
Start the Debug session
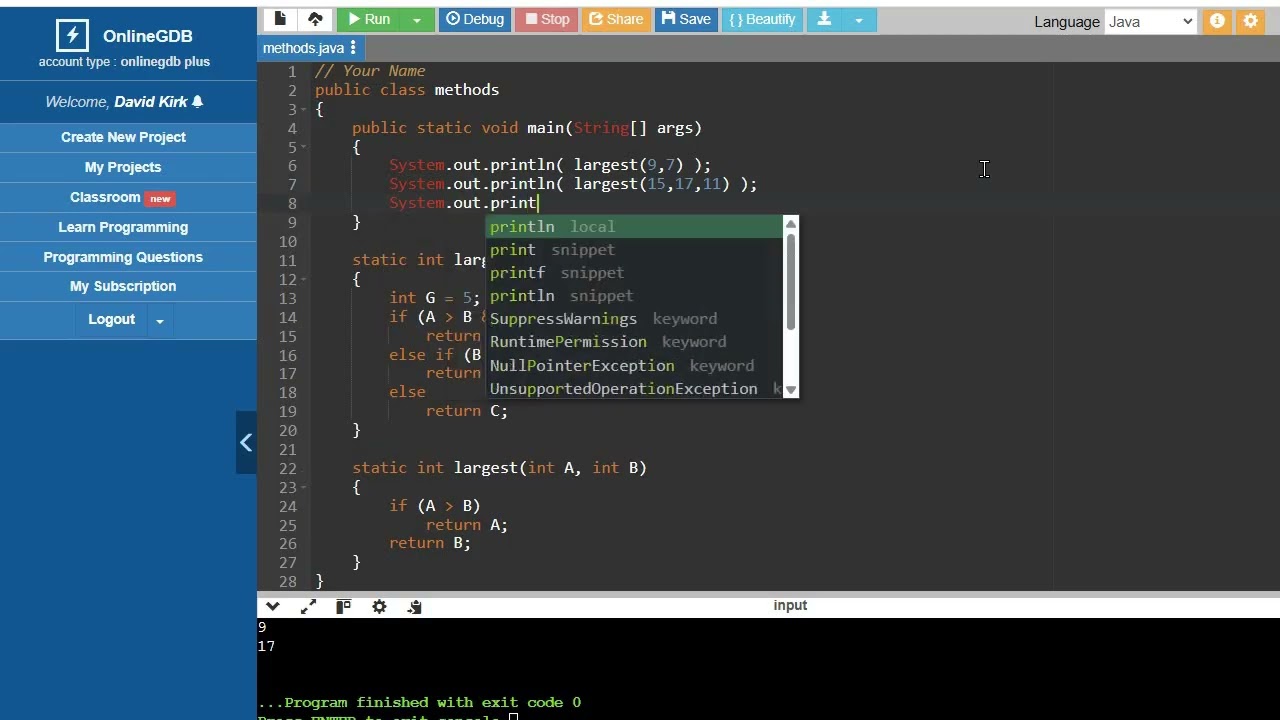475,19
